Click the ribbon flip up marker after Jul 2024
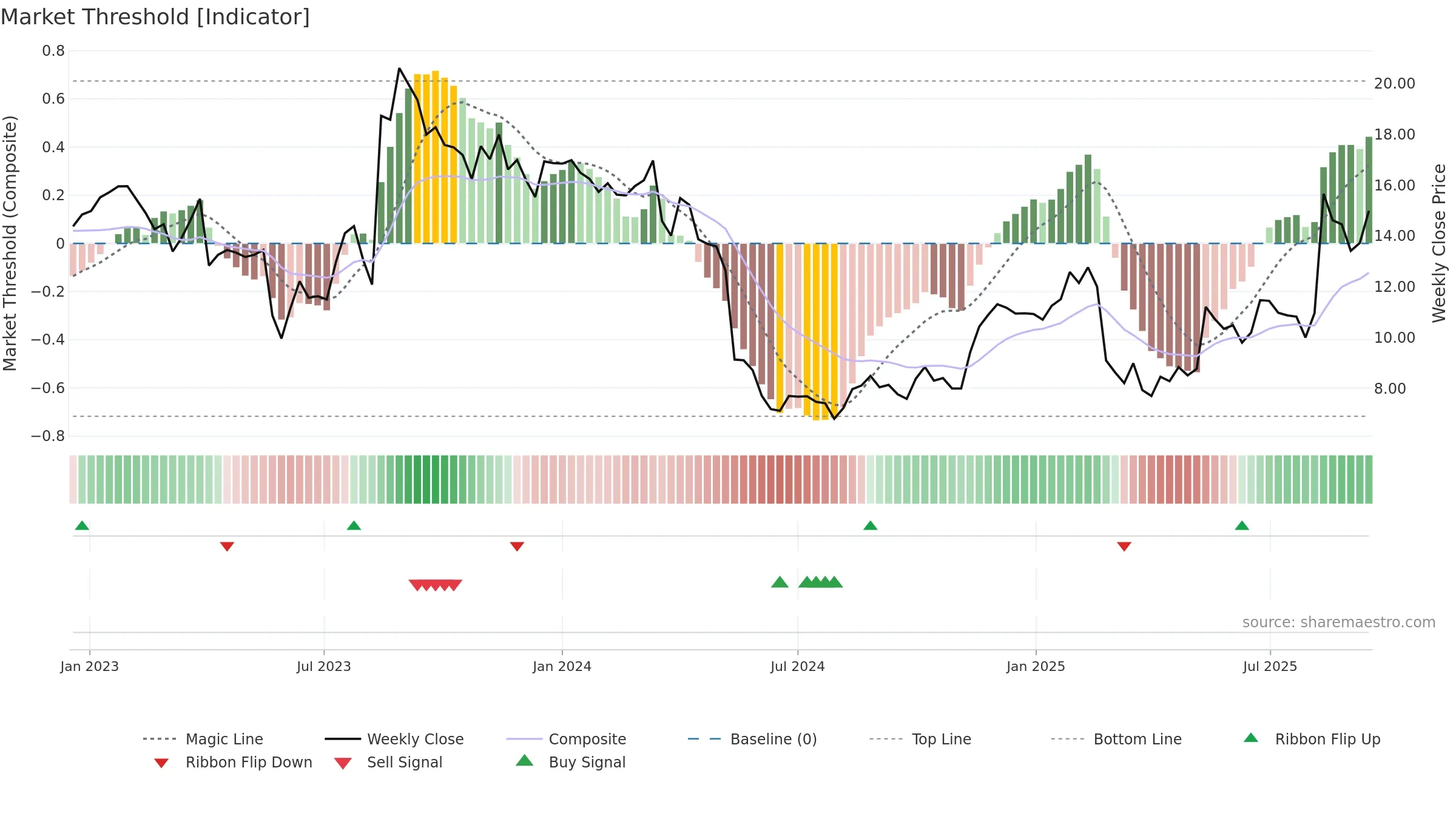Viewport: 1456px width, 819px height. pos(870,525)
